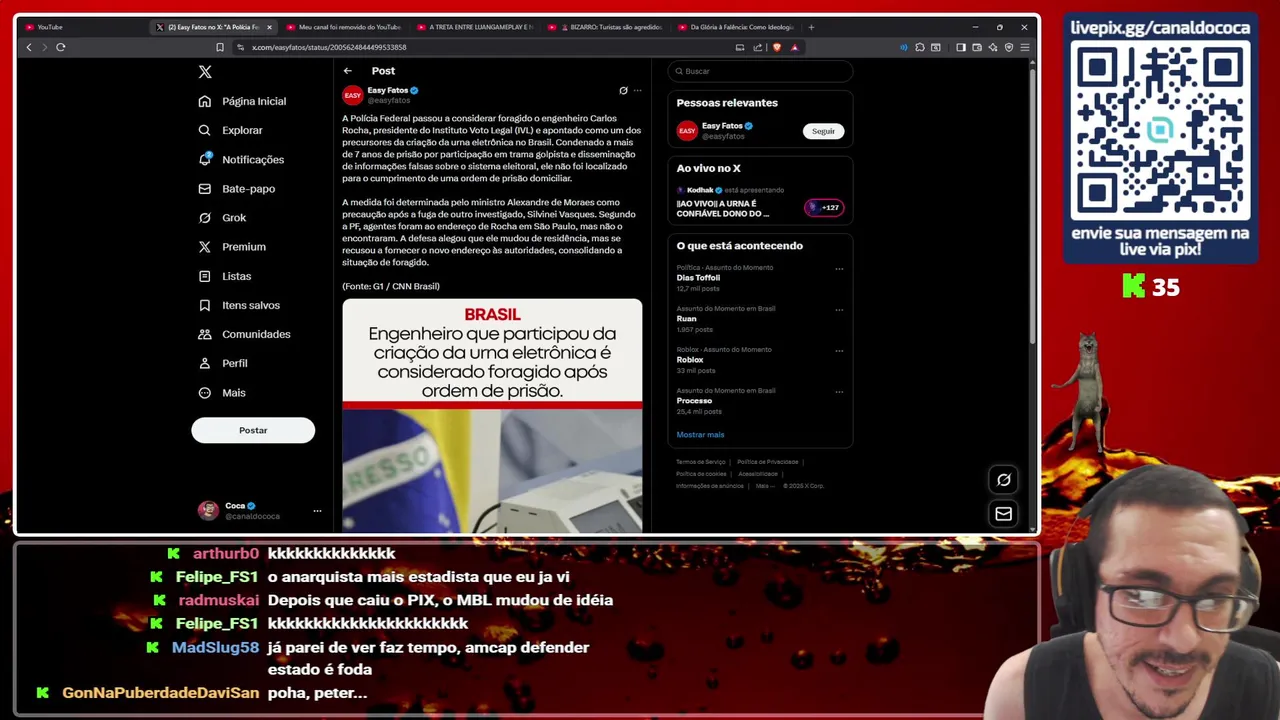Open the floating messages envelope button
Image resolution: width=1280 pixels, height=720 pixels.
pyautogui.click(x=1003, y=514)
